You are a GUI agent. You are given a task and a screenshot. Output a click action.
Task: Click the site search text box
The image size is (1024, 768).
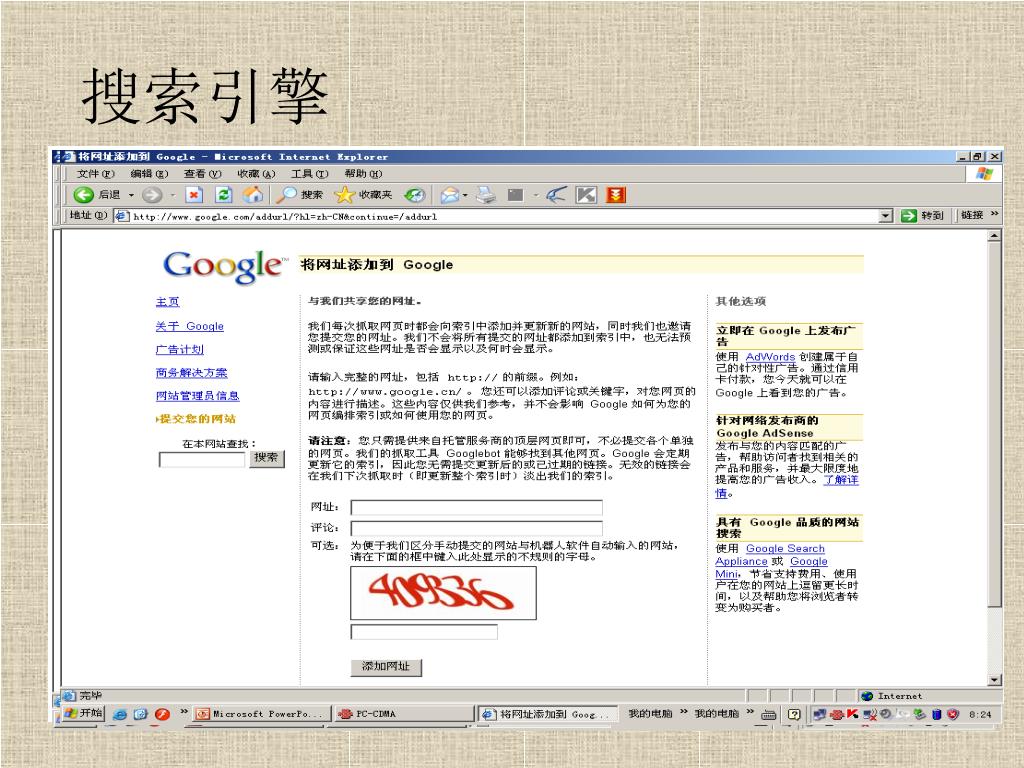point(202,459)
